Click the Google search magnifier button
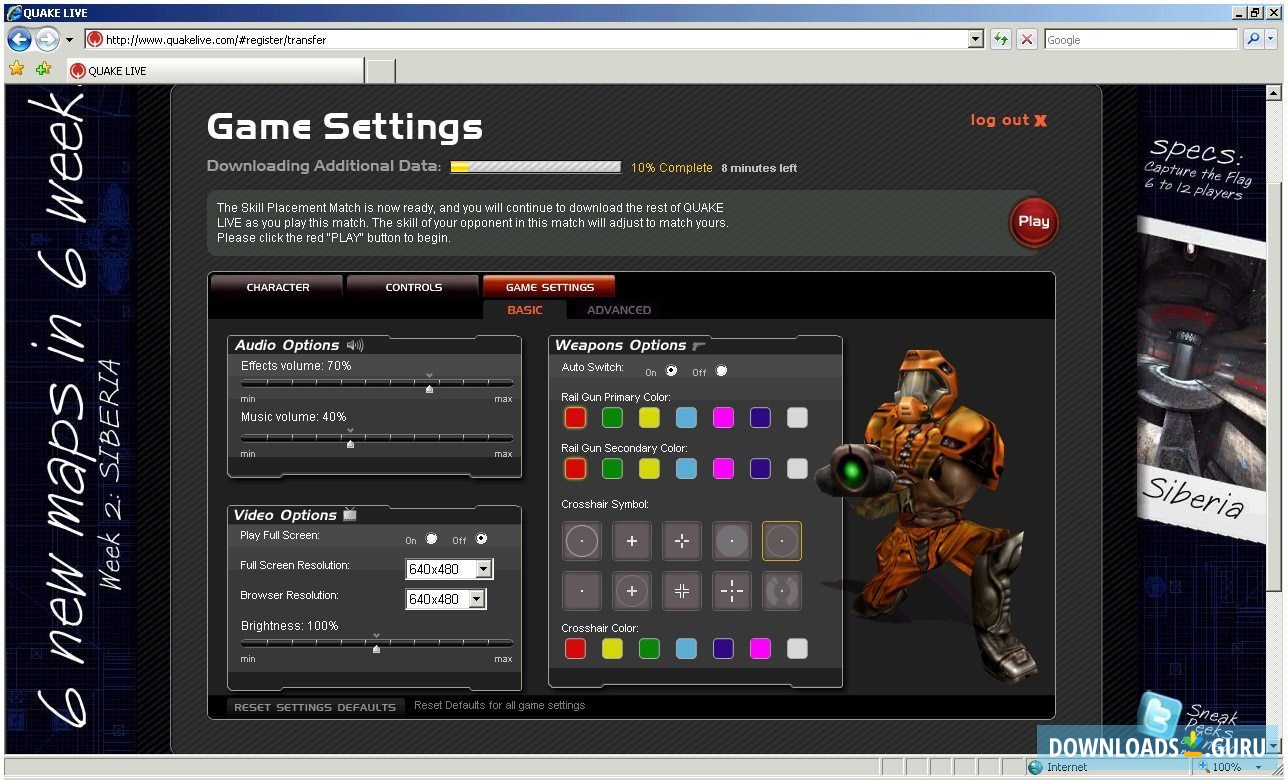The width and height of the screenshot is (1288, 780). pyautogui.click(x=1253, y=40)
